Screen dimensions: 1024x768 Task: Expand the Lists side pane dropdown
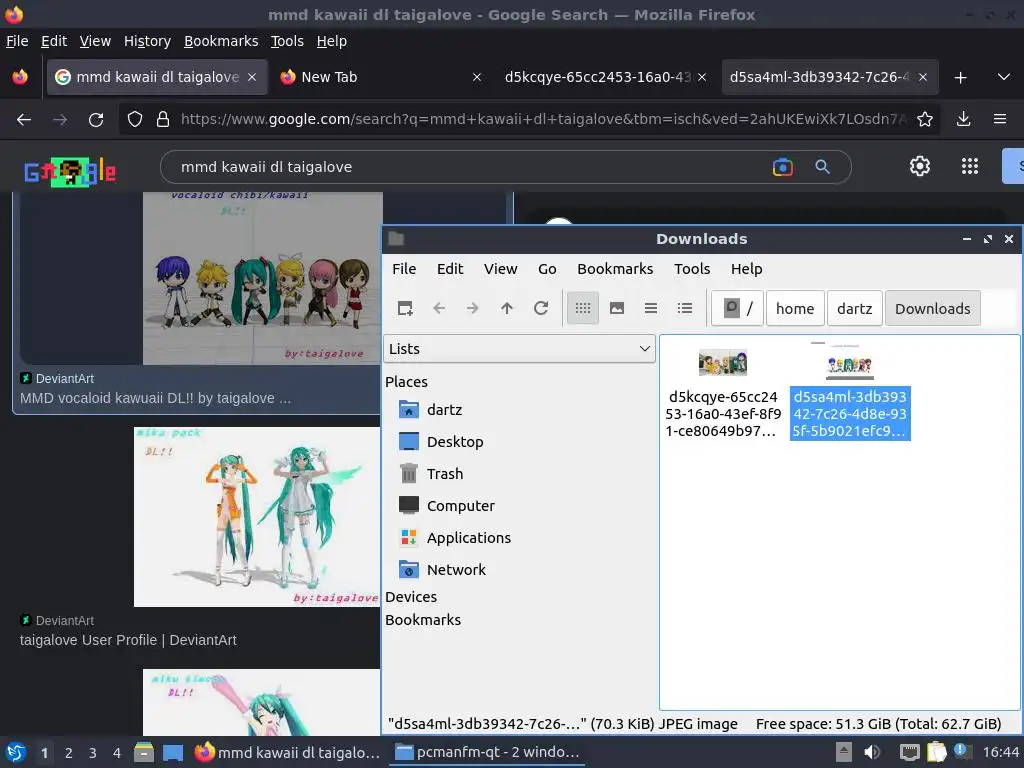coord(519,349)
